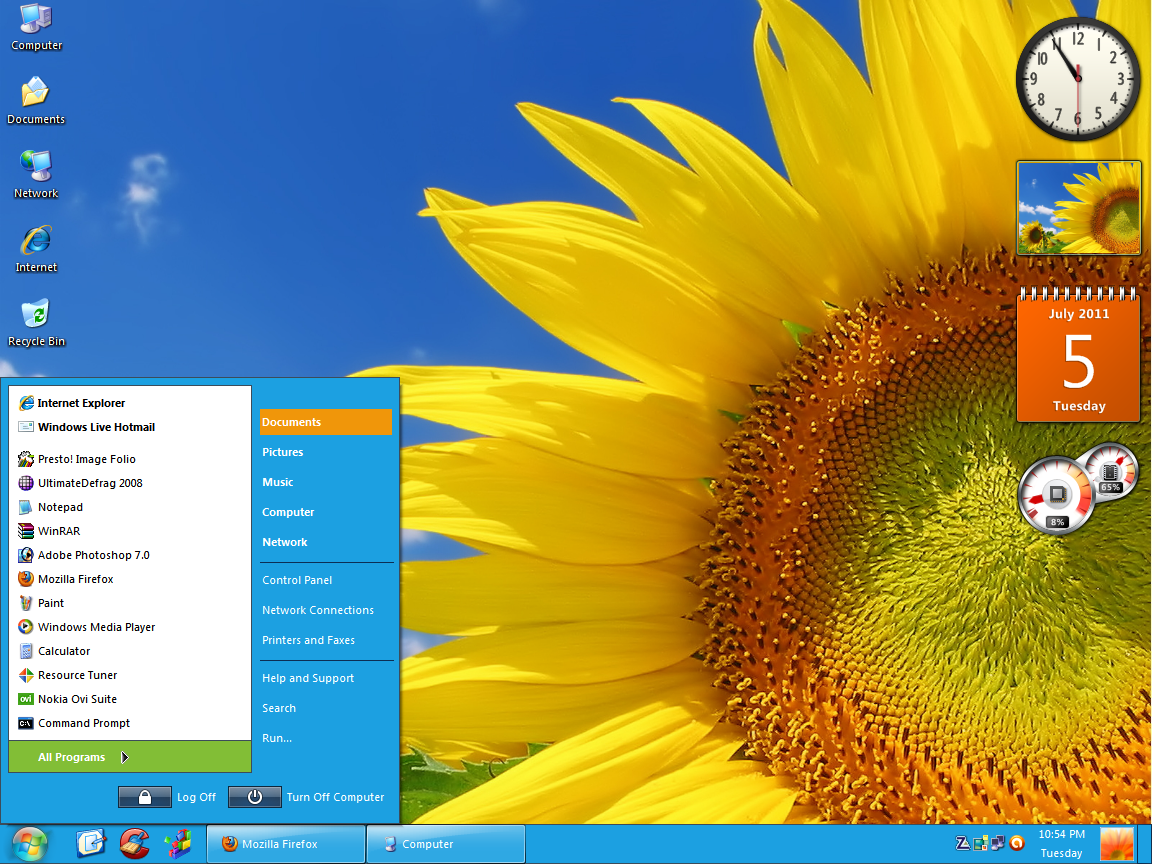This screenshot has height=864, width=1152.
Task: Click the Paint program icon
Action: click(26, 603)
